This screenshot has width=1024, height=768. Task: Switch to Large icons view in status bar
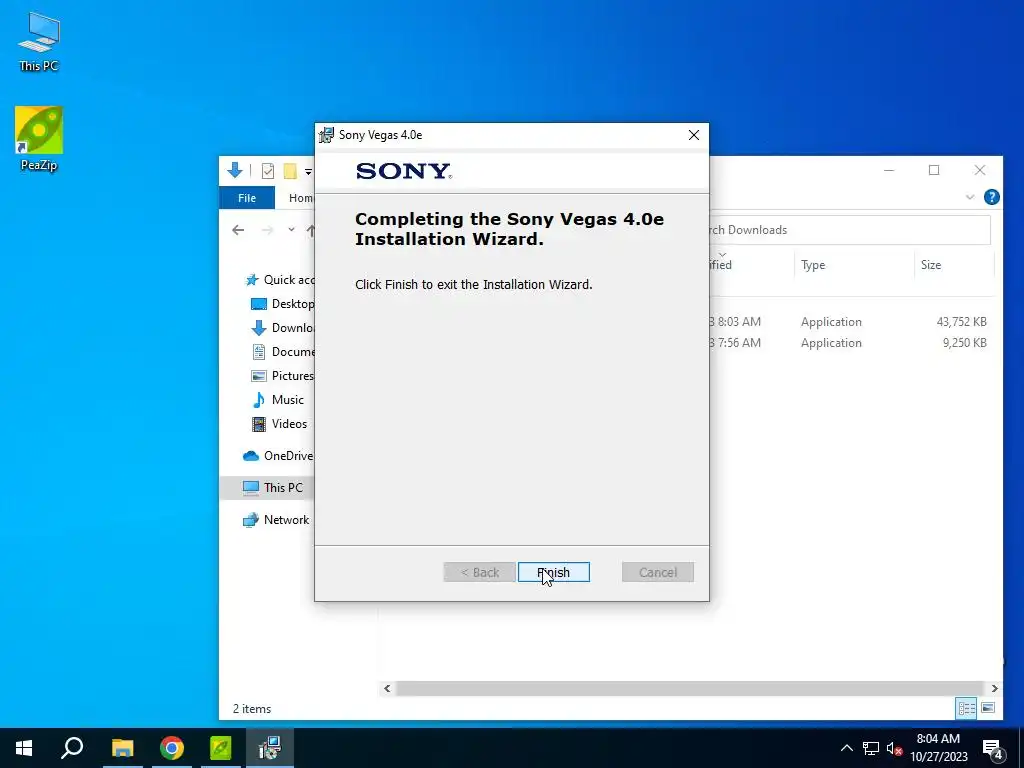[988, 708]
